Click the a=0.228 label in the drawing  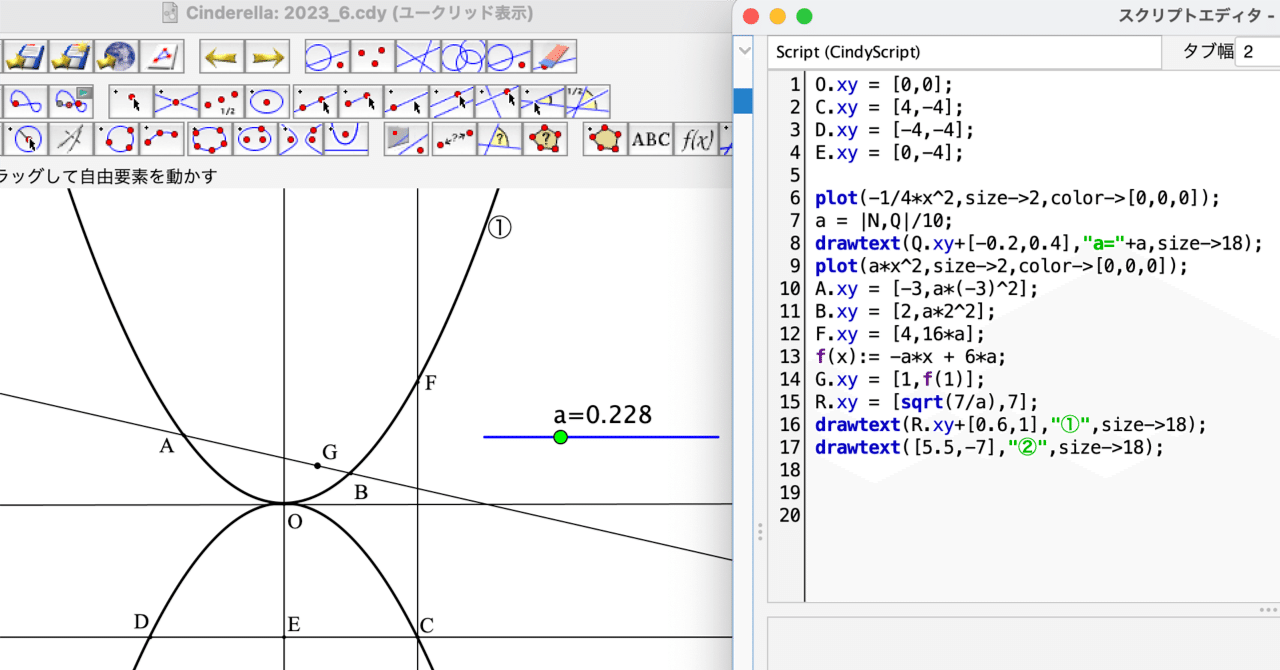[602, 414]
